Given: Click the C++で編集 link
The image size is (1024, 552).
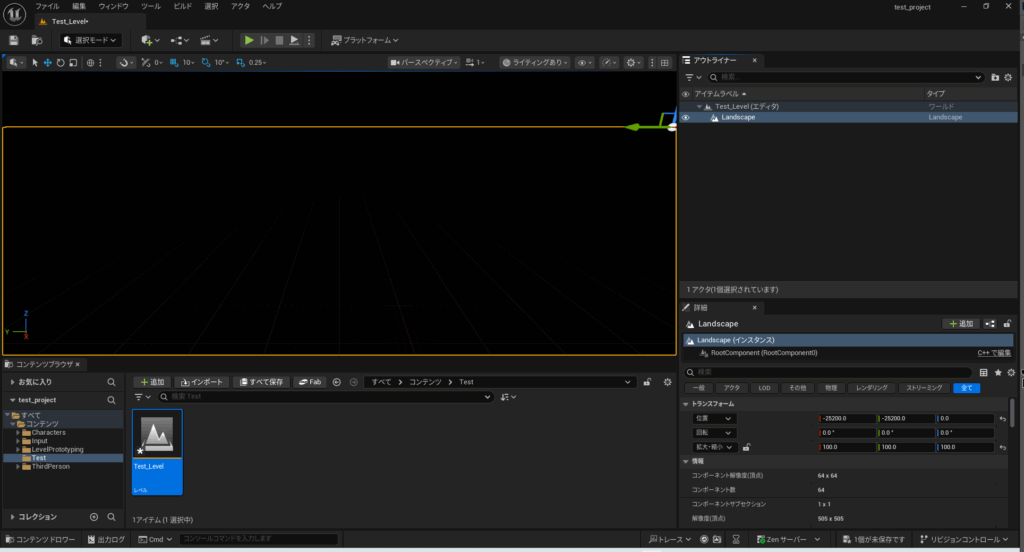Looking at the screenshot, I should (994, 353).
